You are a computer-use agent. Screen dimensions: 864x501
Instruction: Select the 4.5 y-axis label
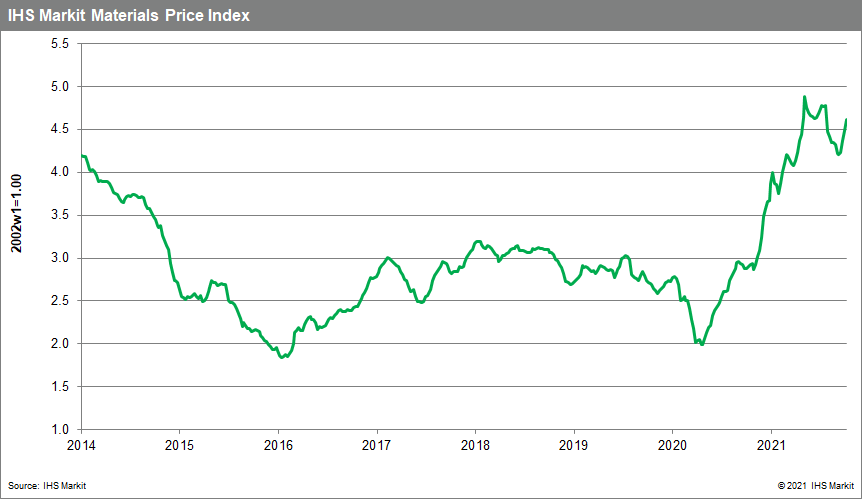(x=58, y=129)
